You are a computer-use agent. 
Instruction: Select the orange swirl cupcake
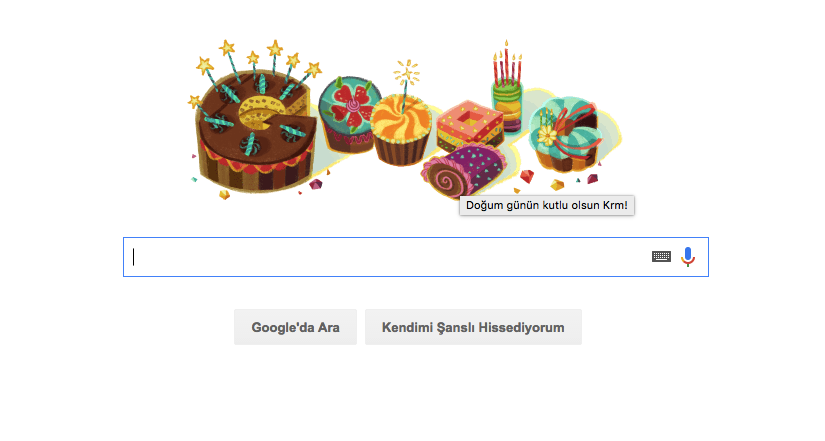tap(401, 128)
